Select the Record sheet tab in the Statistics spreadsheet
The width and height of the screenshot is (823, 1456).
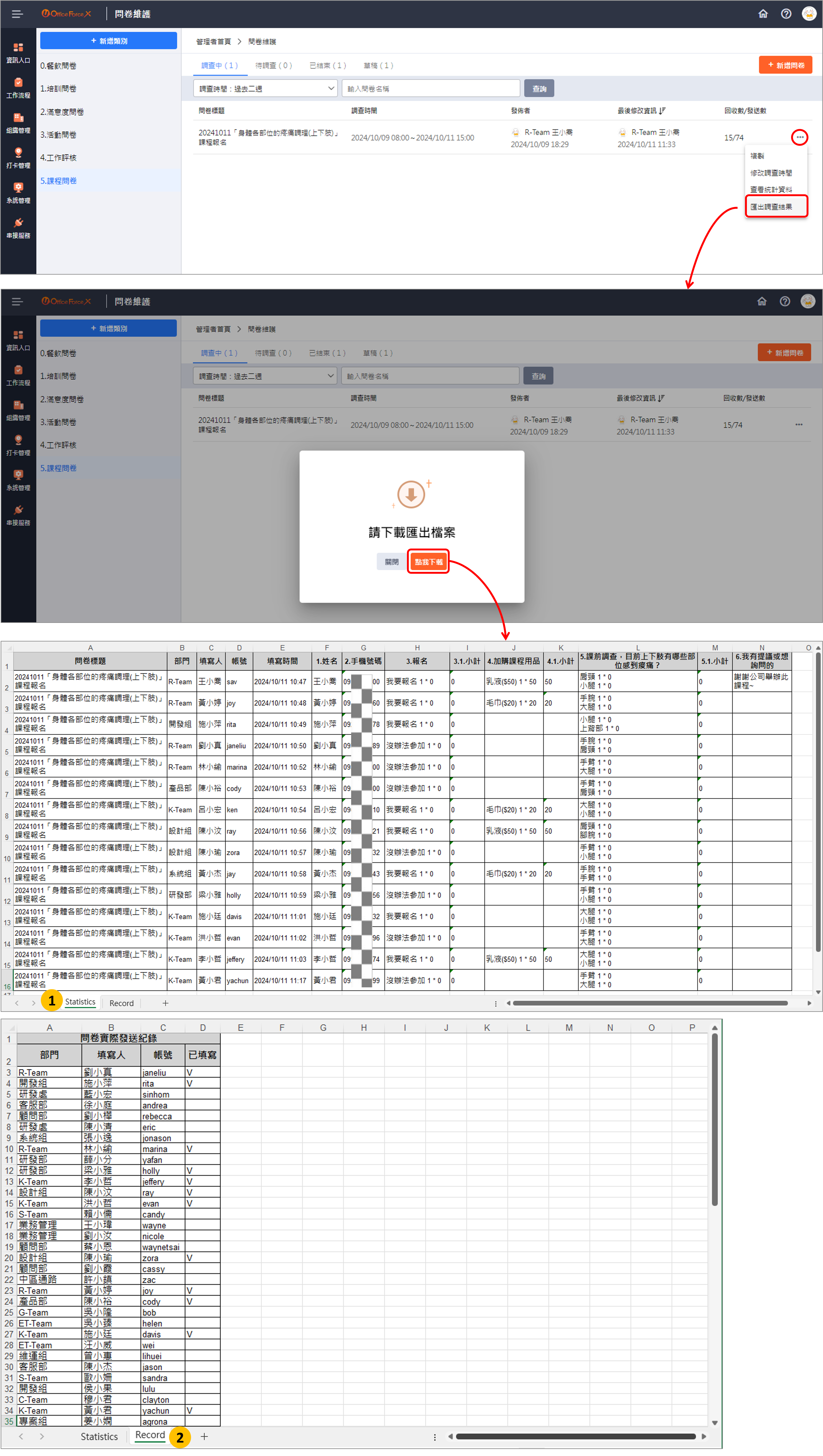[121, 1003]
